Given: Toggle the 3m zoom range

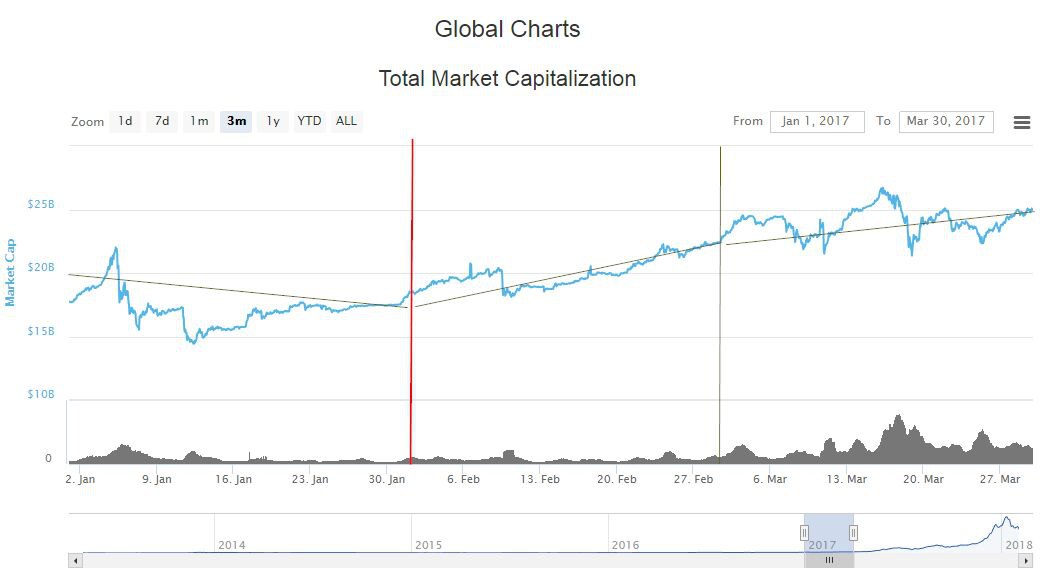Looking at the screenshot, I should pos(236,121).
